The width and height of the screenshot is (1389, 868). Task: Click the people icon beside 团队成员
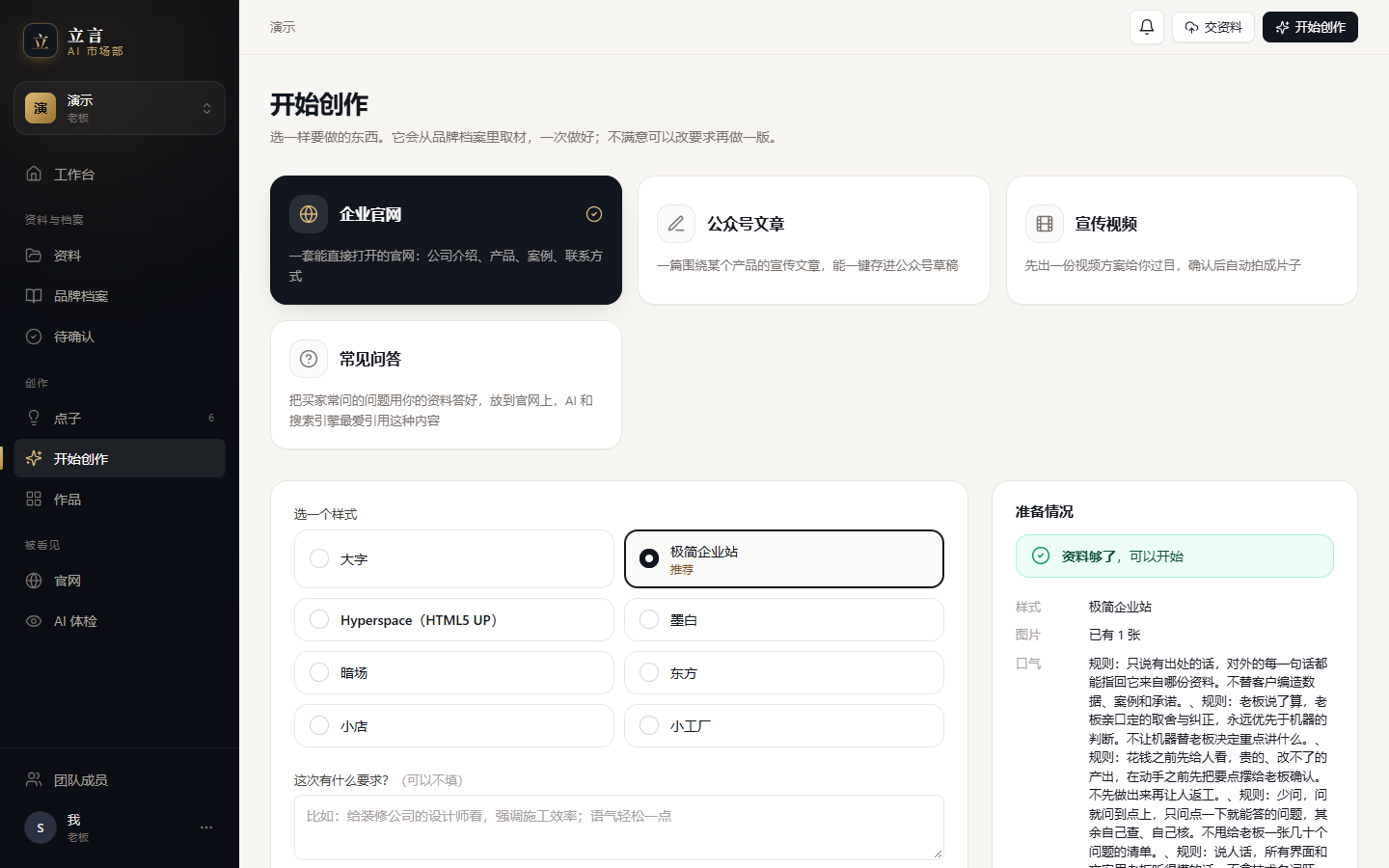(x=34, y=779)
